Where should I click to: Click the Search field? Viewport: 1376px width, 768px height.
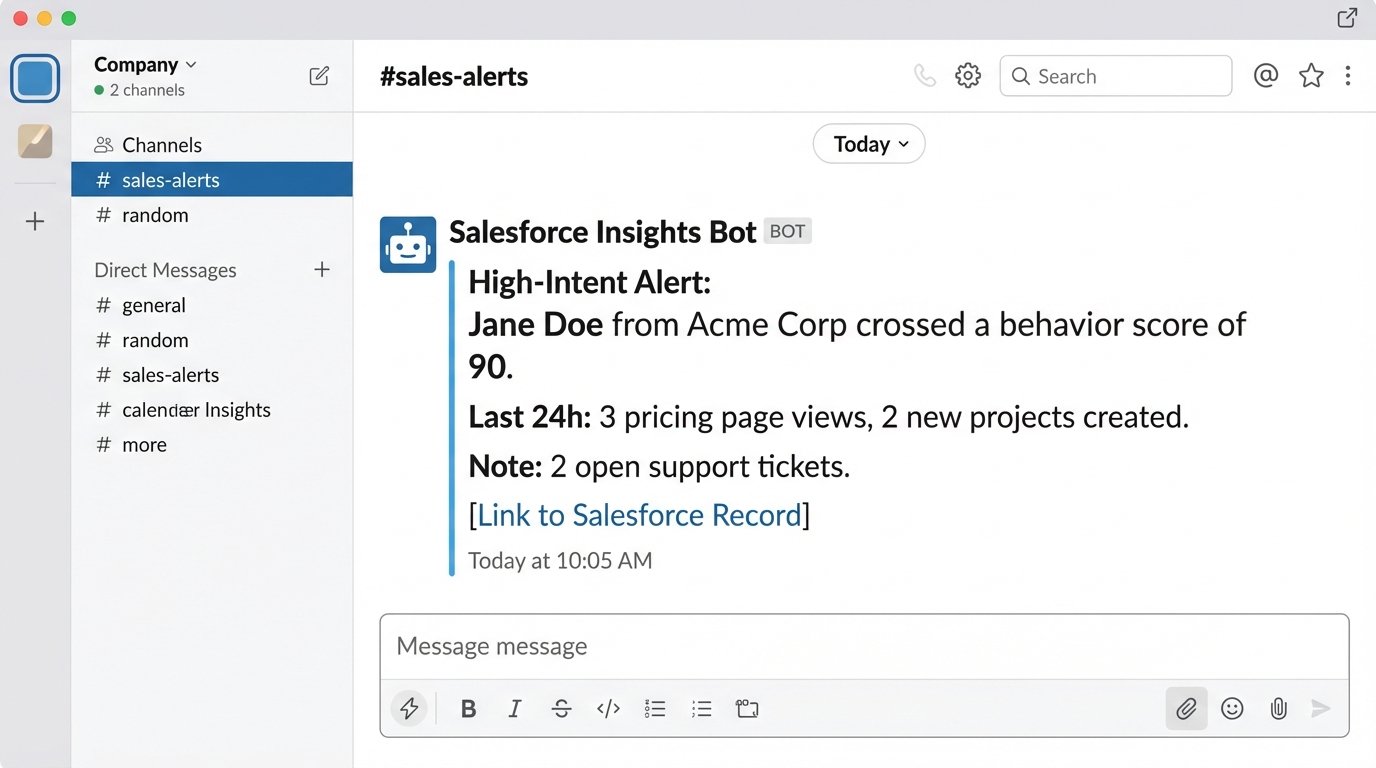1115,76
